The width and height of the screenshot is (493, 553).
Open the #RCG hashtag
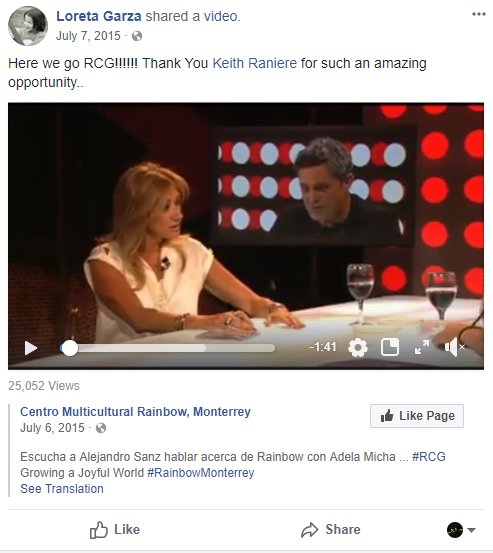tap(428, 457)
